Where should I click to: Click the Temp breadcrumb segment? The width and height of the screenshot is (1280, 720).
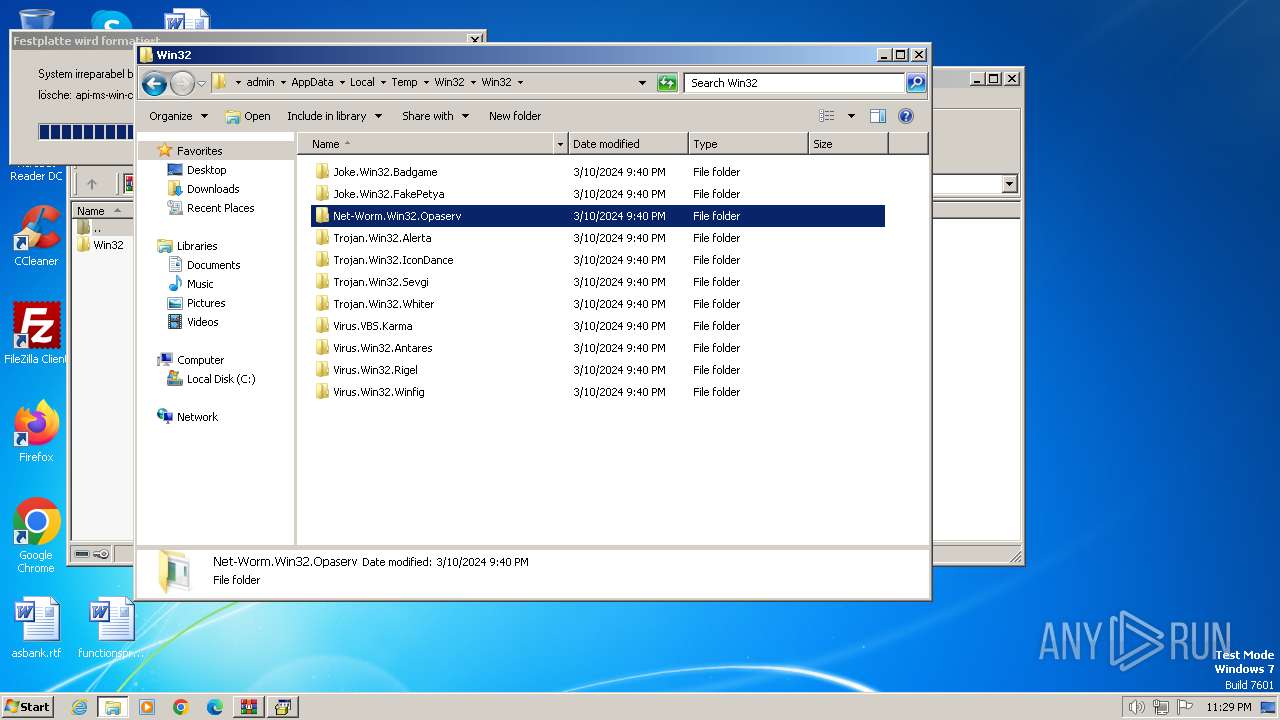tap(404, 83)
